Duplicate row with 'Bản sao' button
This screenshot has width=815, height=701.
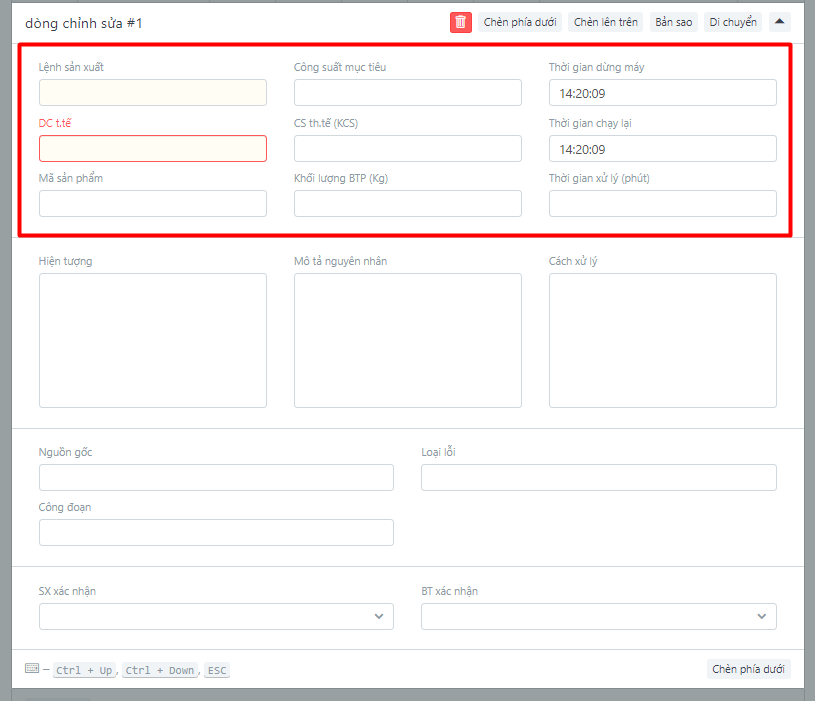673,22
